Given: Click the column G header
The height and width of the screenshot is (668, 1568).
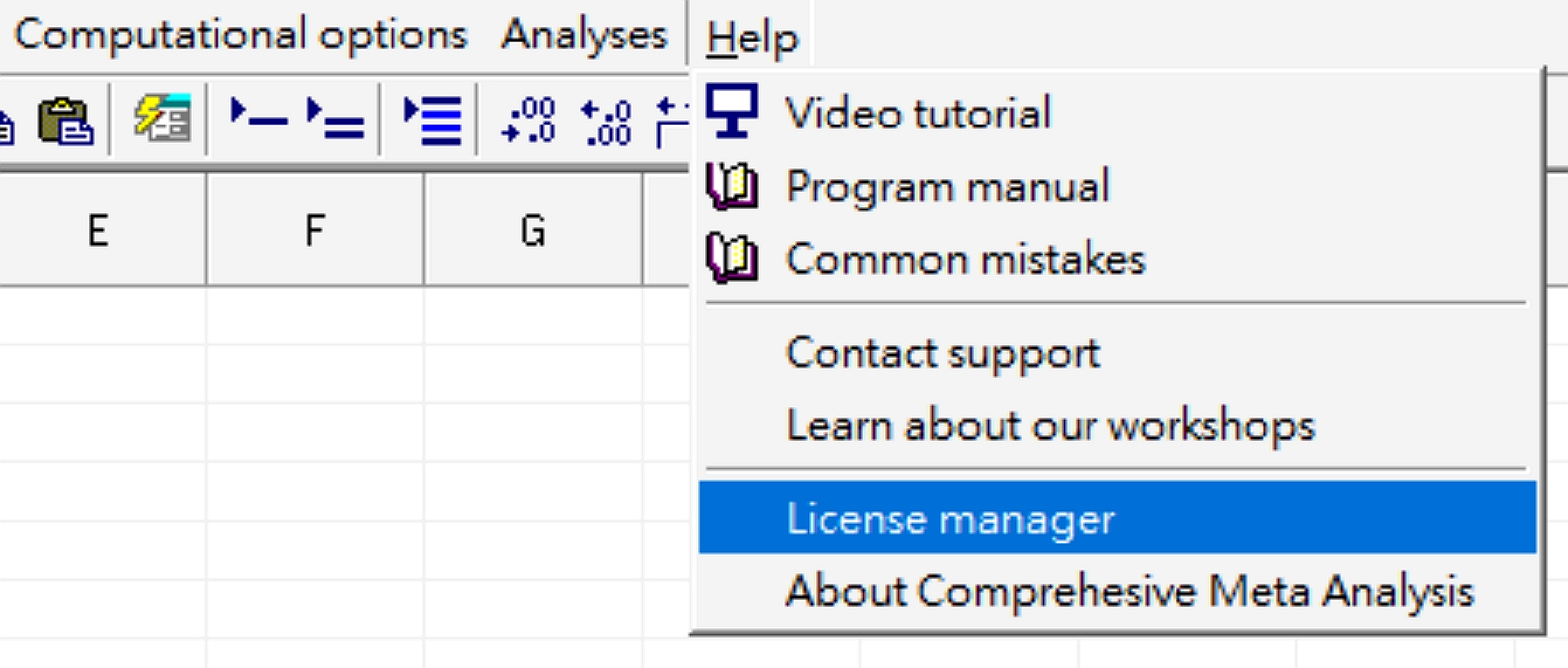Looking at the screenshot, I should [532, 230].
